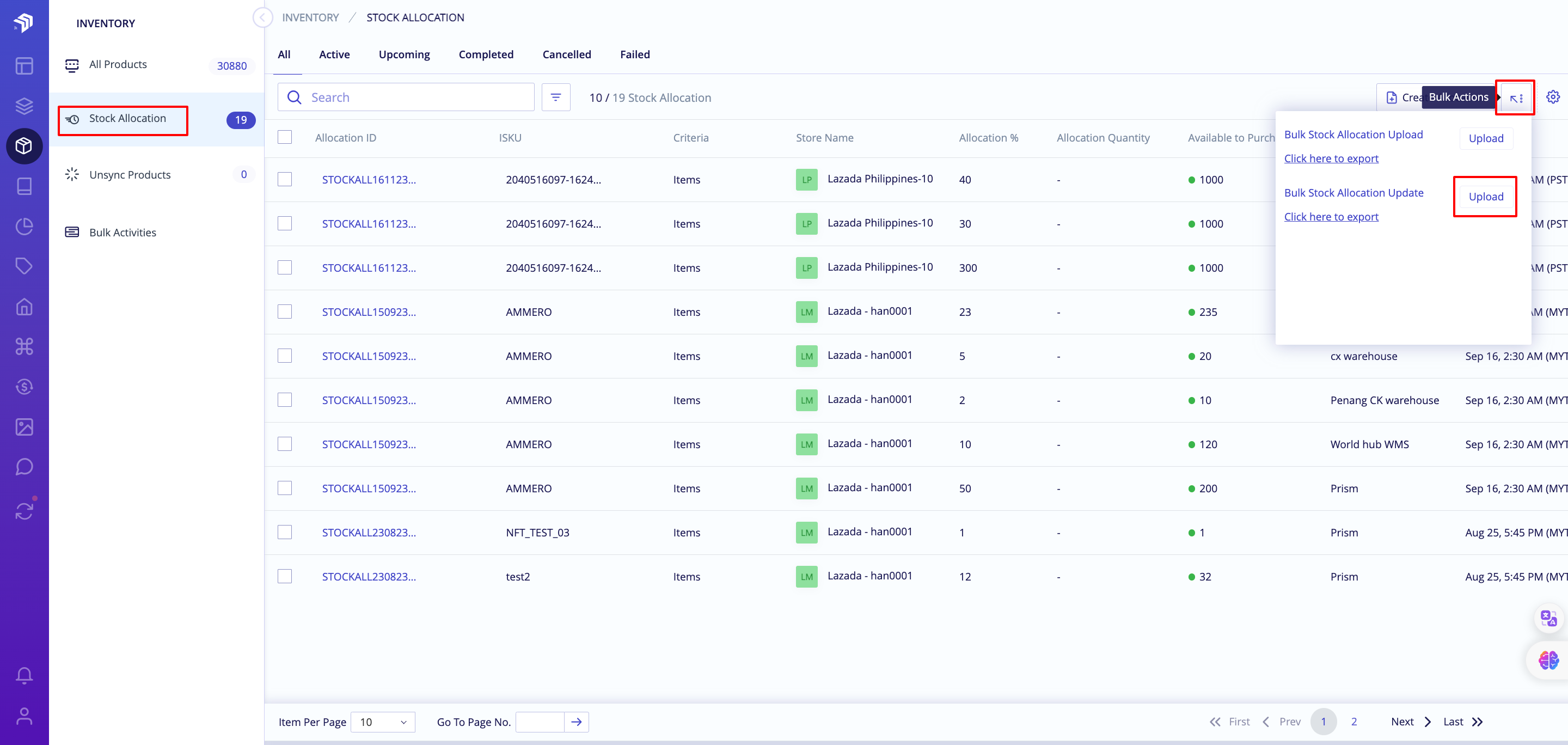Check the AMMERO row with allocation 5
The height and width of the screenshot is (745, 1568).
[285, 356]
